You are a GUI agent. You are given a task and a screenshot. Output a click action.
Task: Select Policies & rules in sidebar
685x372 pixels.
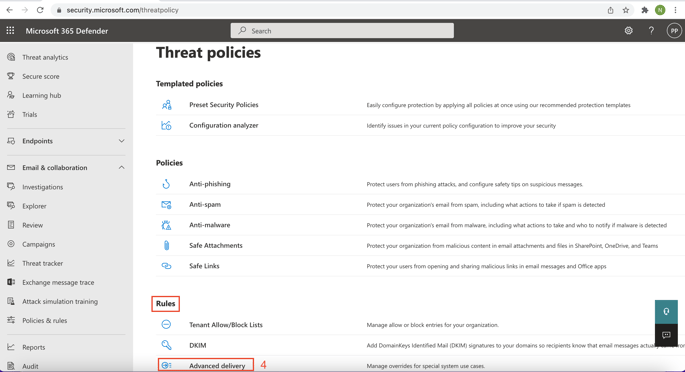pyautogui.click(x=45, y=320)
